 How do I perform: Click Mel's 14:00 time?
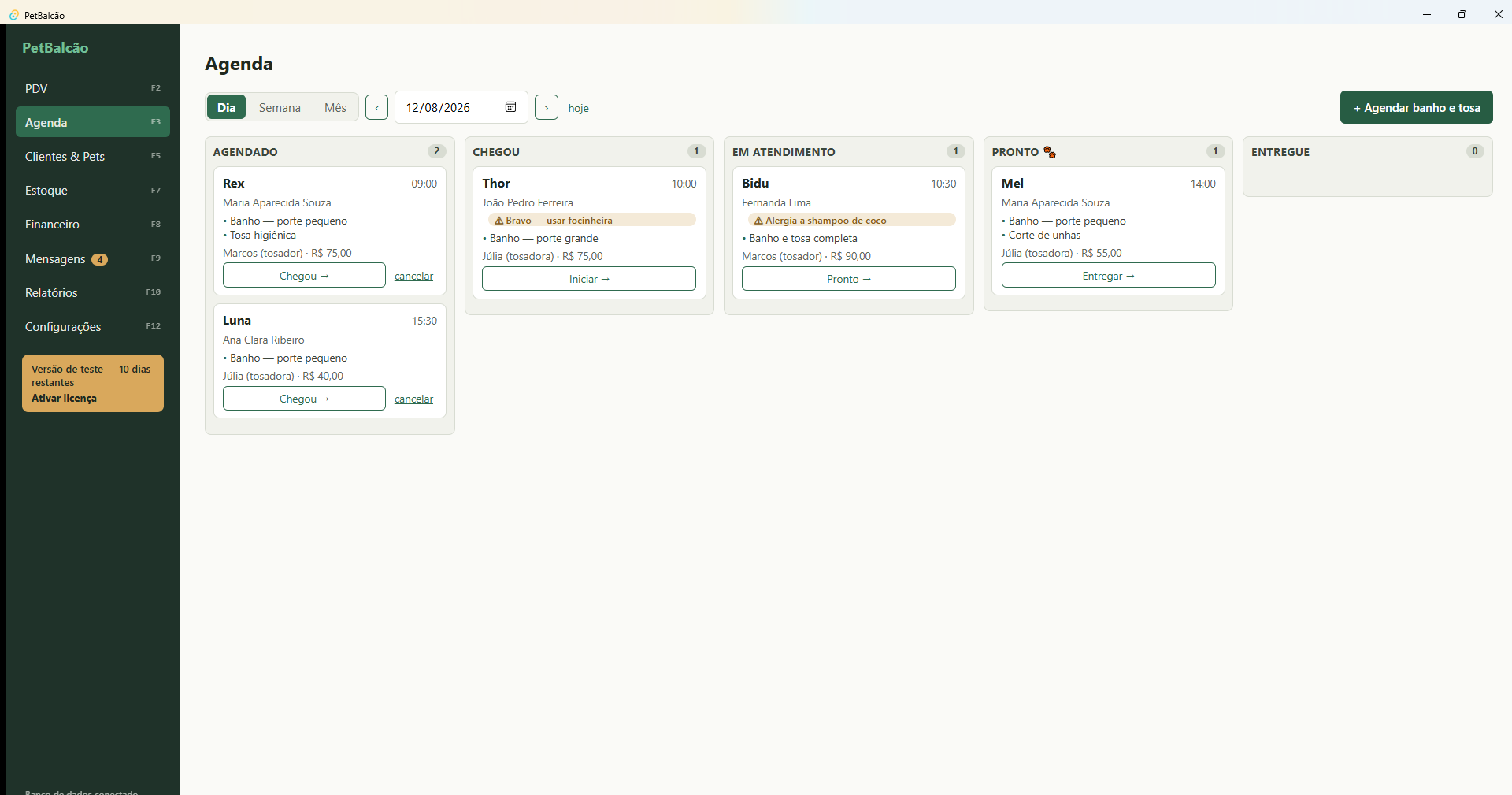tap(1203, 184)
